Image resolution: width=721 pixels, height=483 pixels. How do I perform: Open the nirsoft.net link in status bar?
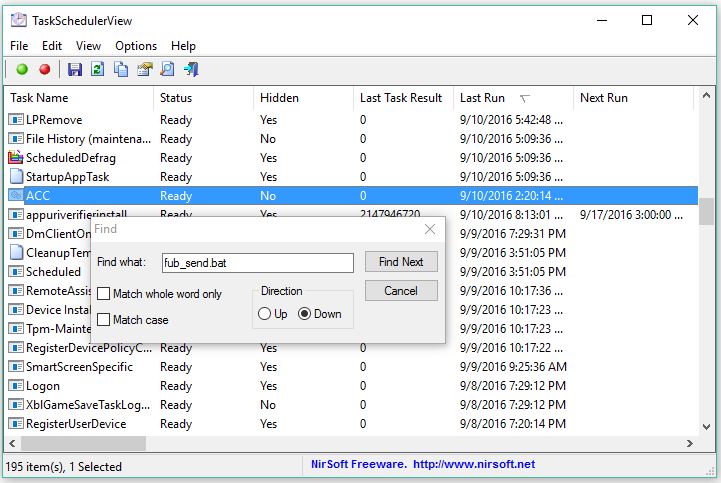pyautogui.click(x=474, y=464)
